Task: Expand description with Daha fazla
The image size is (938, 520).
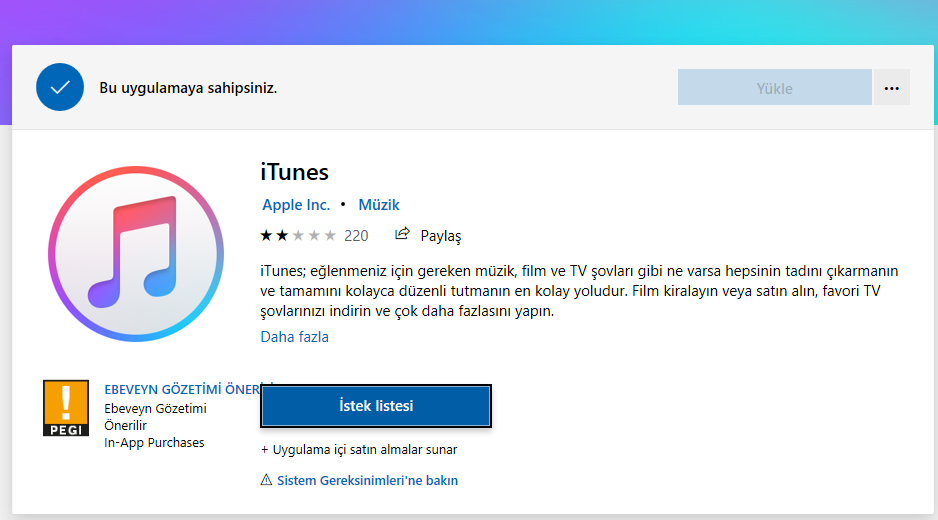Action: coord(294,337)
